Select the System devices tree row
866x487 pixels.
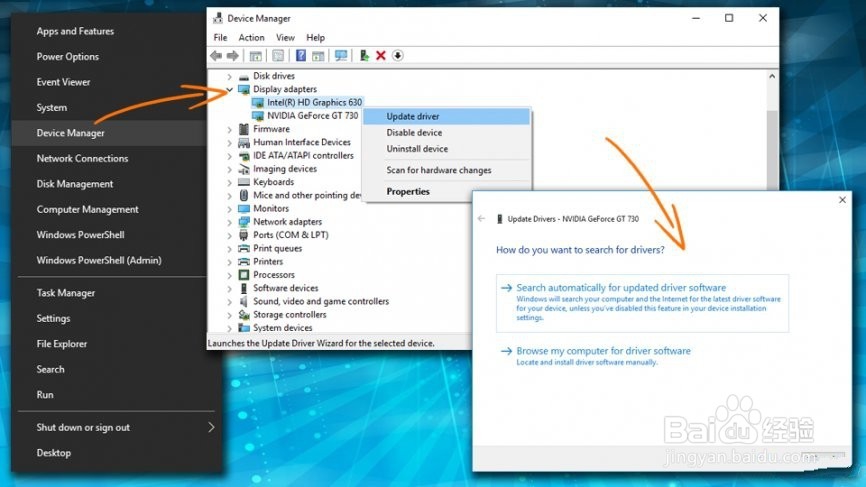click(x=276, y=328)
